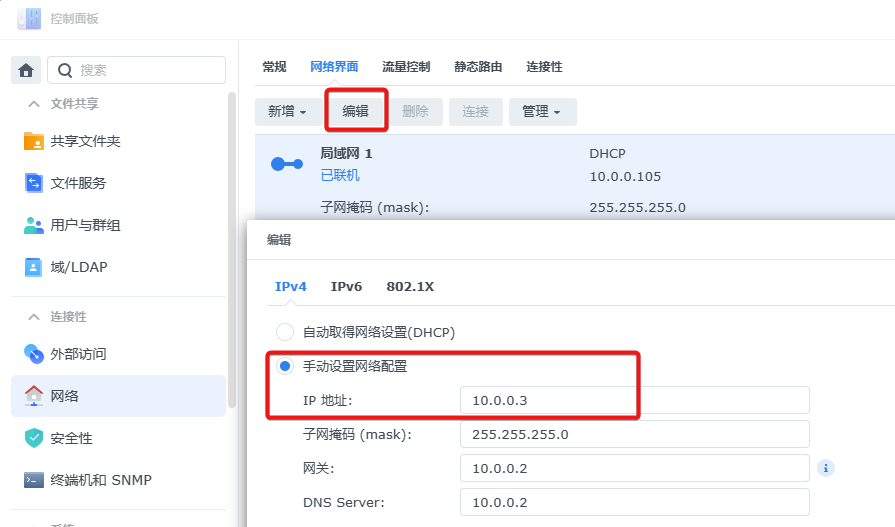Open the Domain/LDAP icon

point(34,267)
